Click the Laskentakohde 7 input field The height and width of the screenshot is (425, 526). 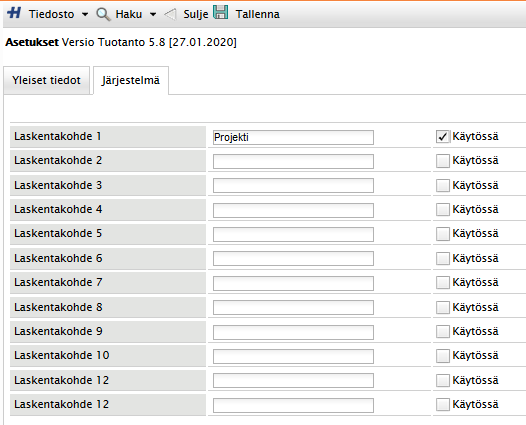293,283
